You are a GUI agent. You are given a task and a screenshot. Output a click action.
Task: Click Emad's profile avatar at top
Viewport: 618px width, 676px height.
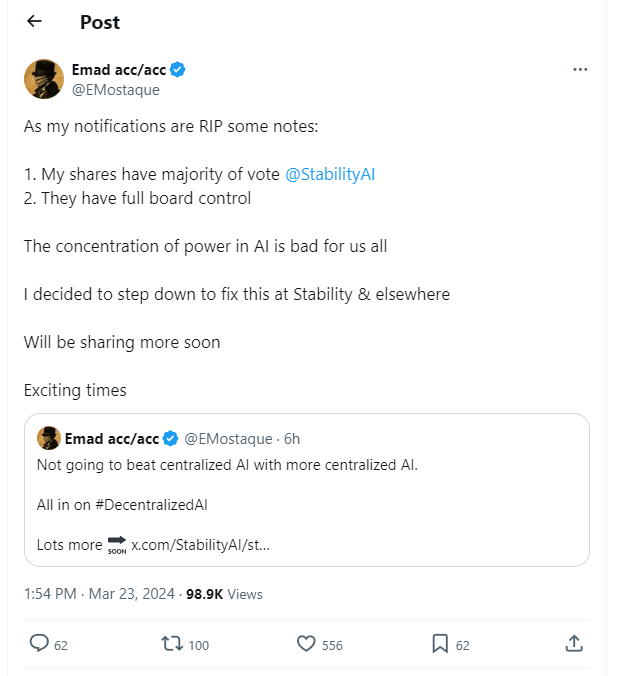click(x=44, y=79)
